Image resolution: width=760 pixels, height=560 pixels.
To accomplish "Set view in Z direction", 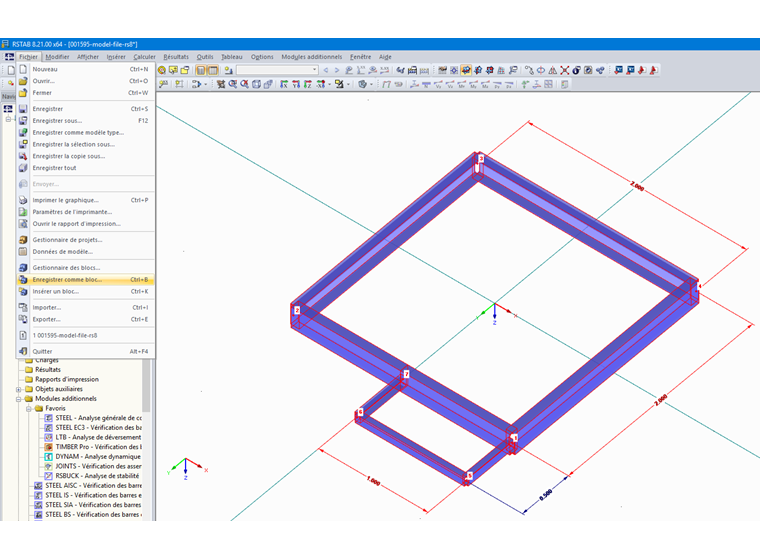I will pyautogui.click(x=308, y=84).
